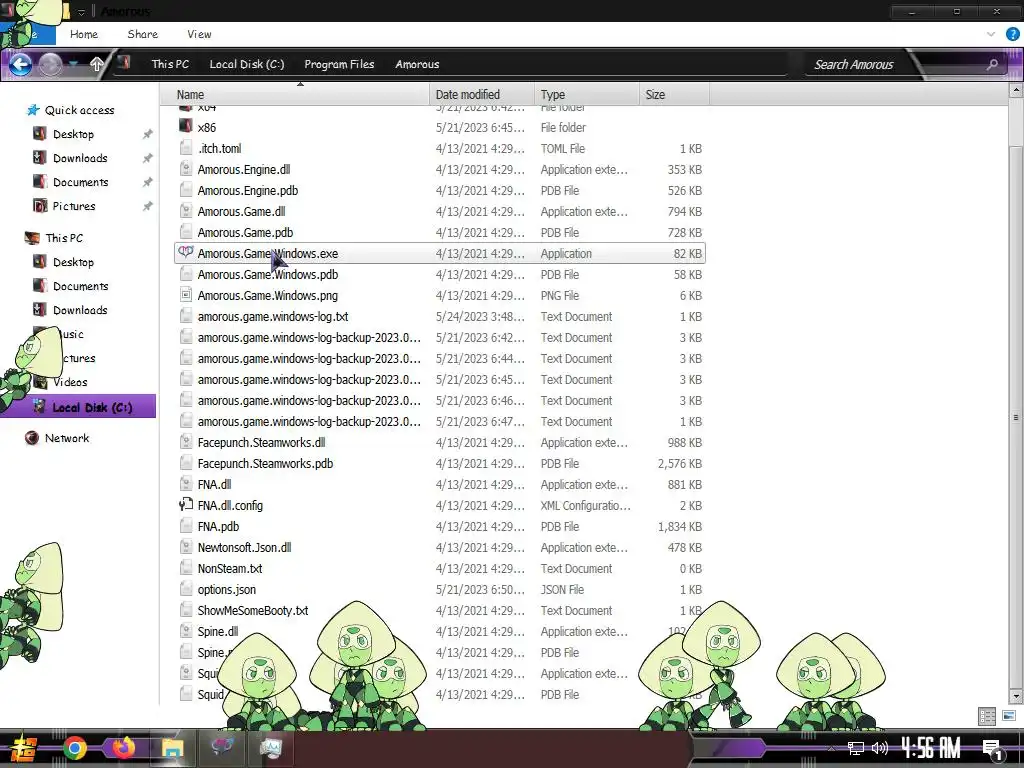
Task: Click the Amorous breadcrumb segment
Action: click(417, 64)
